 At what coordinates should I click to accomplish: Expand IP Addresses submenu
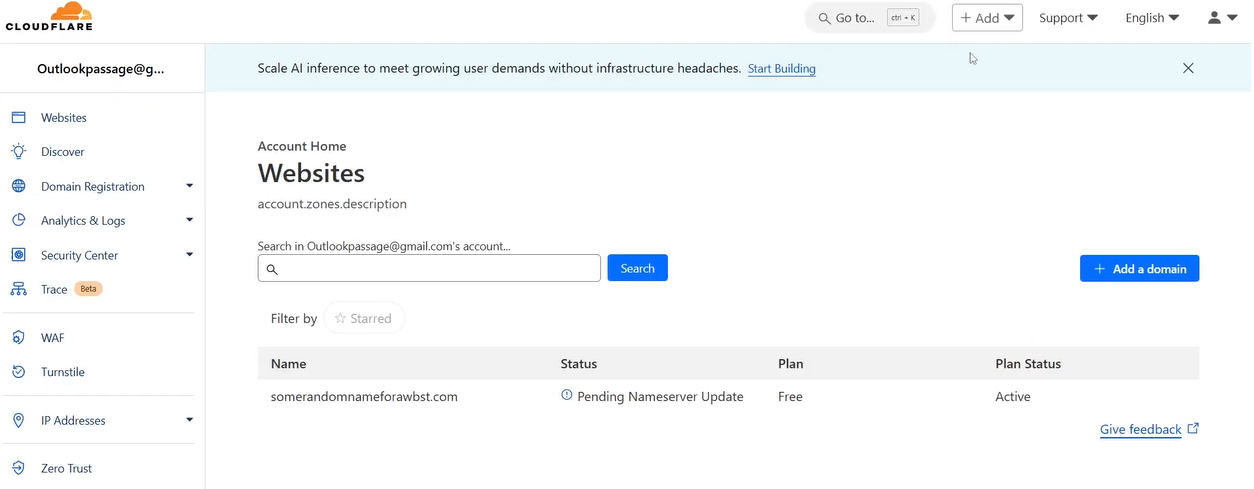click(x=189, y=420)
